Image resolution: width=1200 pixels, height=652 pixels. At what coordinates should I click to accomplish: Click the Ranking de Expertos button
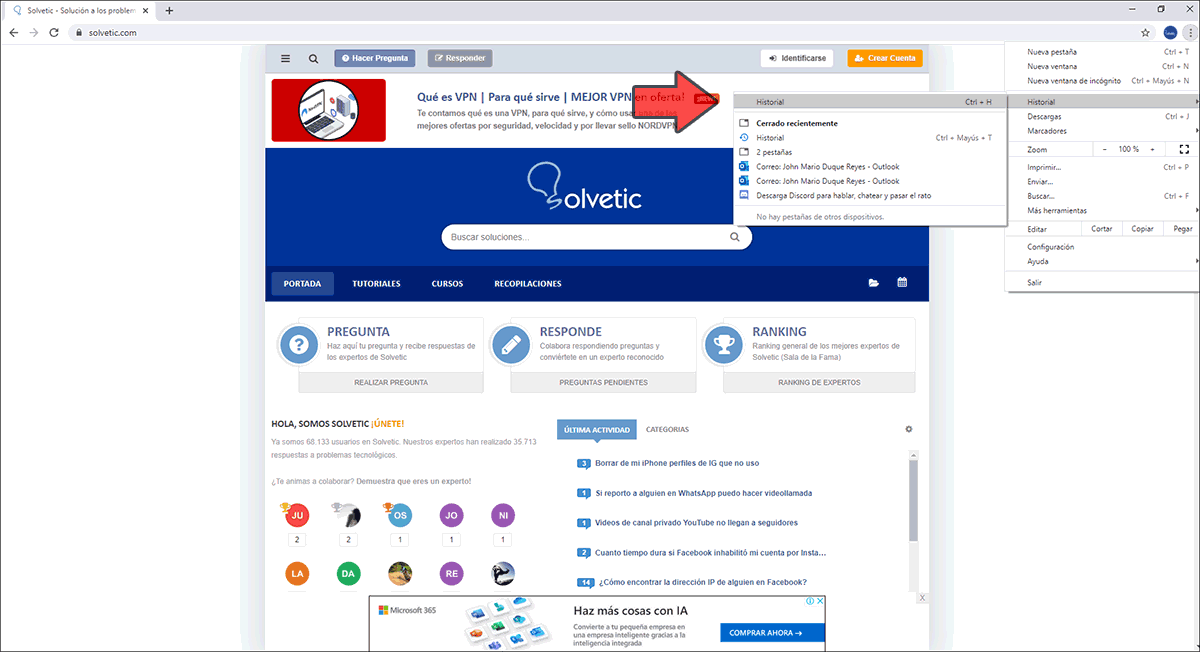pyautogui.click(x=819, y=383)
